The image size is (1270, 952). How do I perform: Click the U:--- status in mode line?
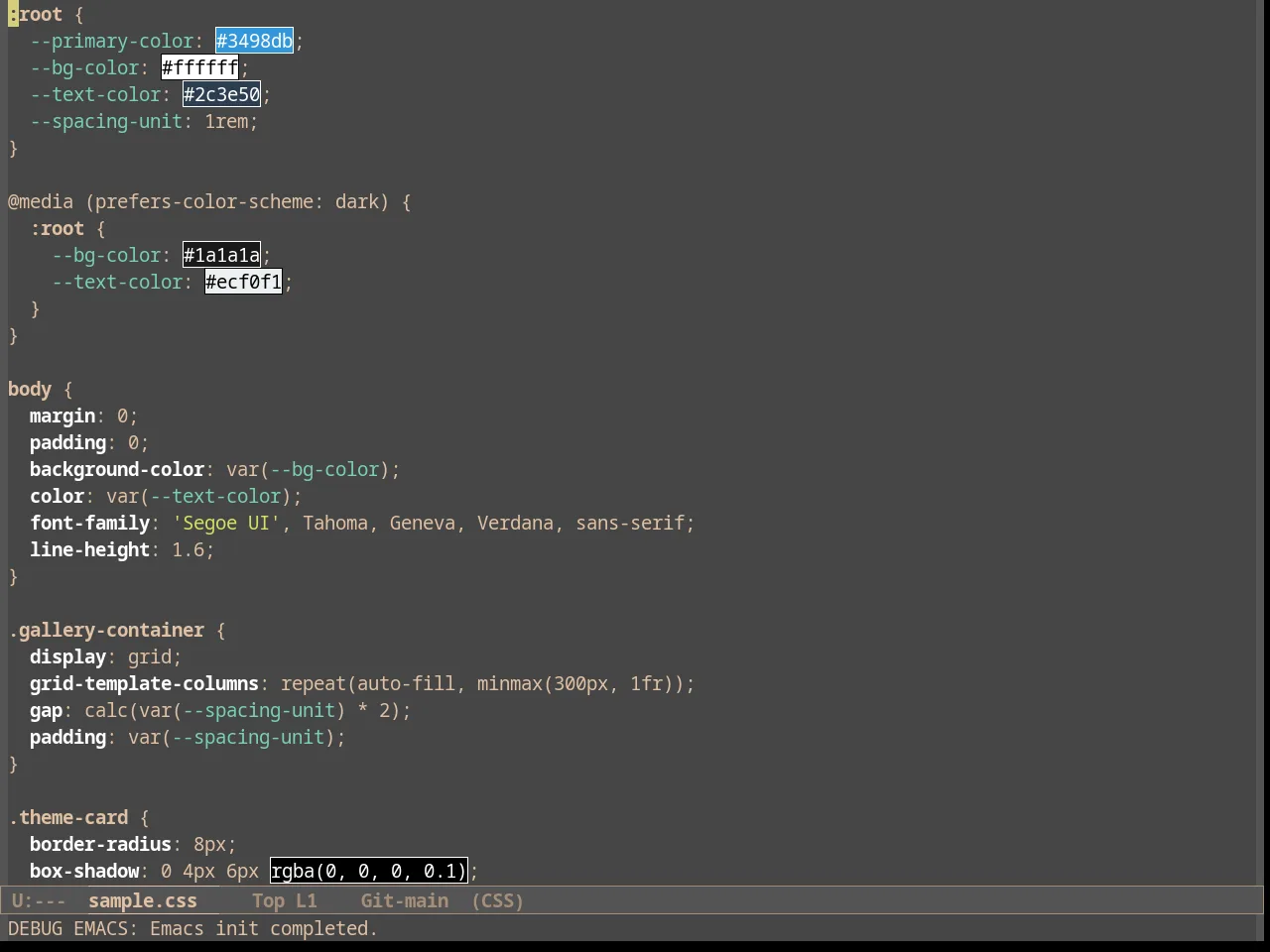coord(39,900)
